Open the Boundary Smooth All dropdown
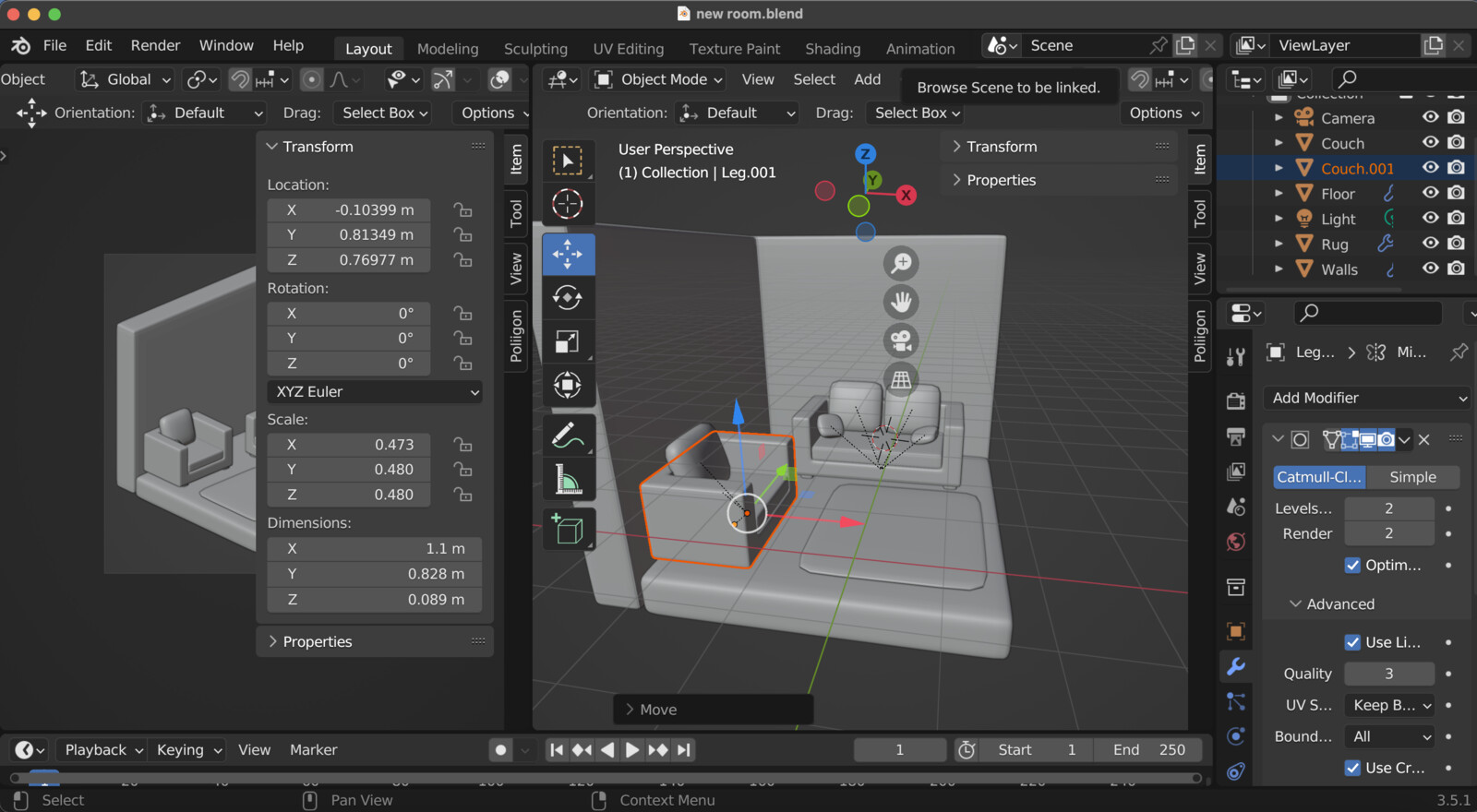The height and width of the screenshot is (812, 1477). [x=1390, y=736]
